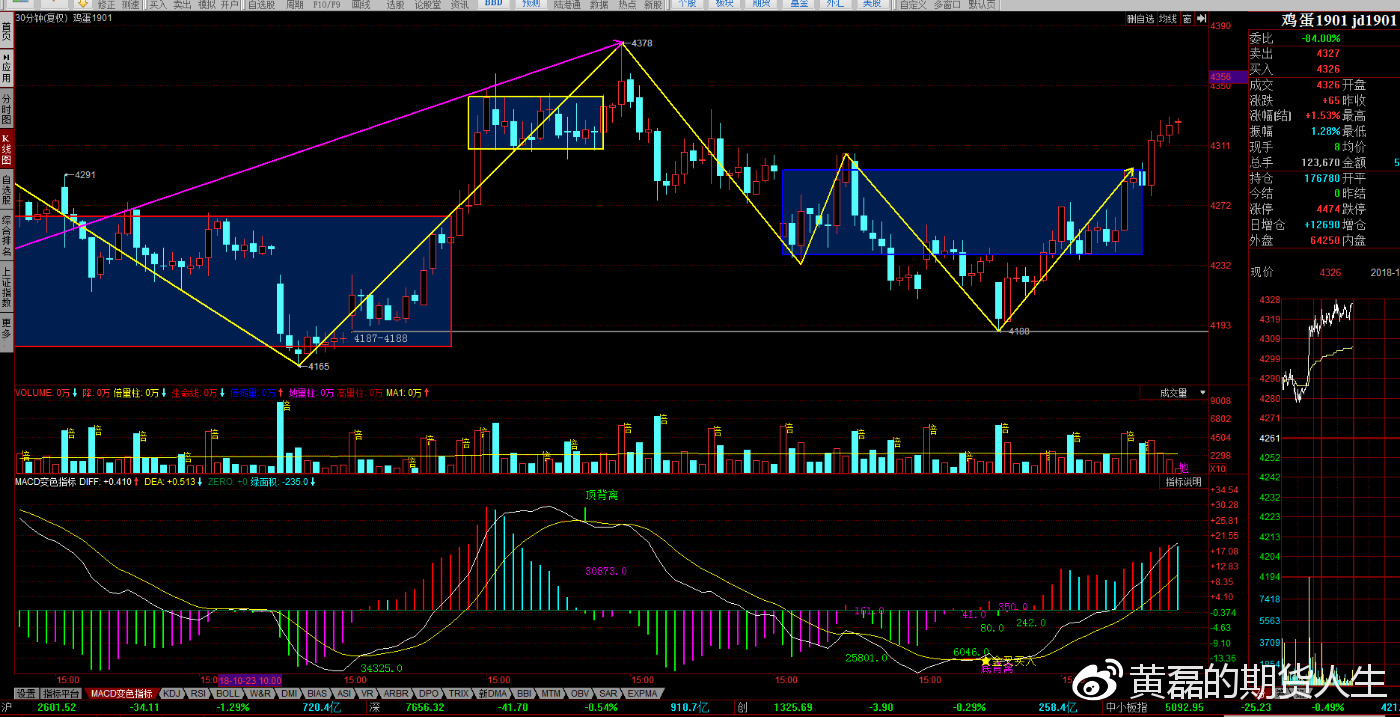Select the ARBR indicator tab

(396, 693)
